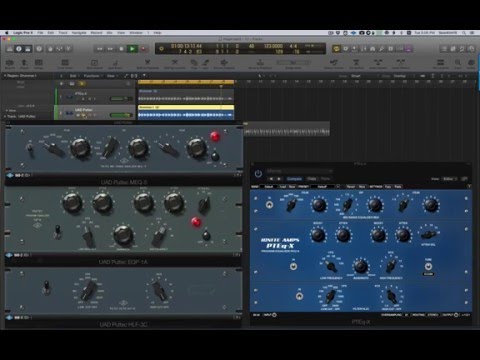Screen dimensions: 480x360
Task: Click Repeat Section toolbar icon
Action: [333, 63]
